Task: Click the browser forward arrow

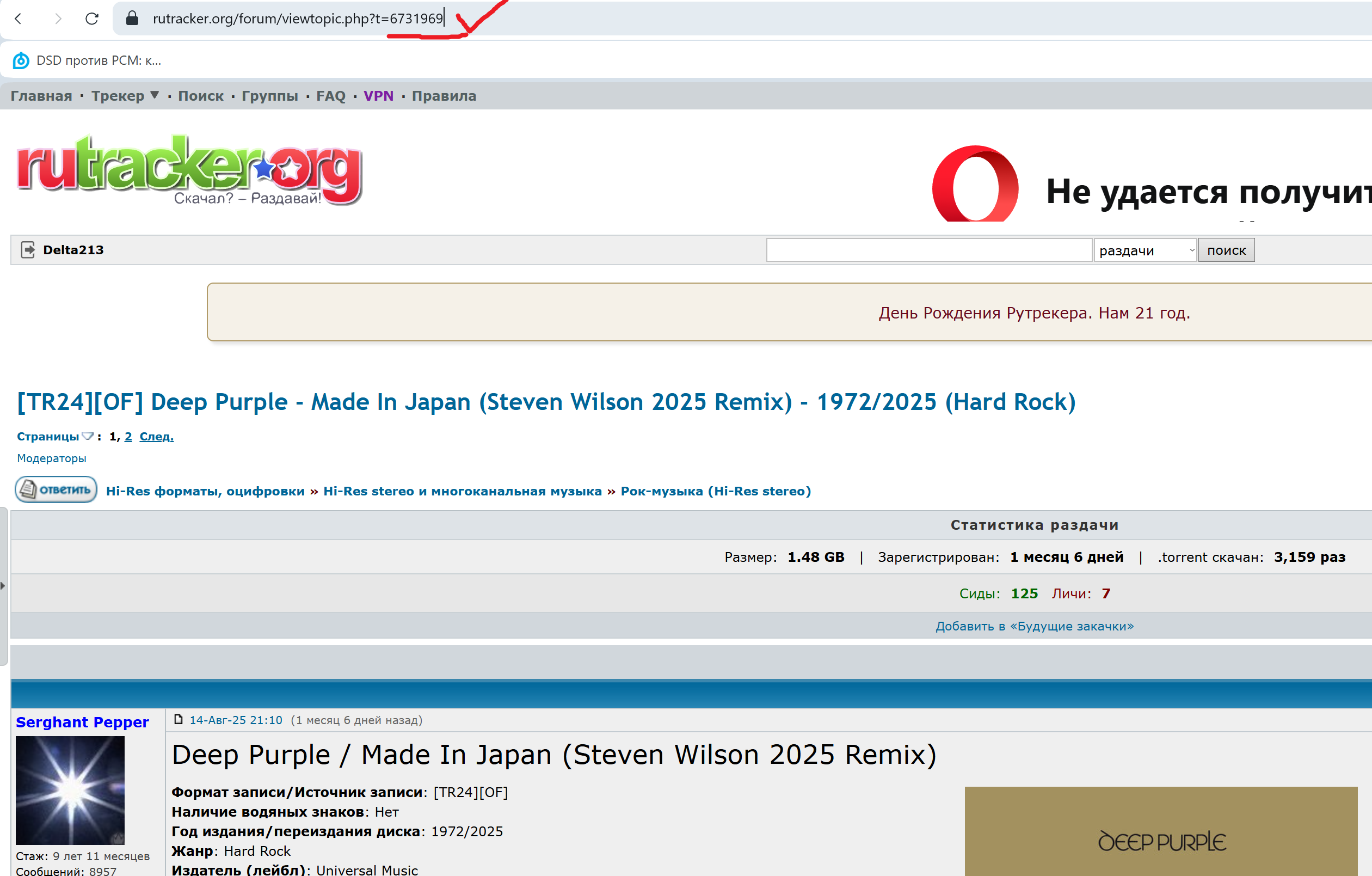Action: (57, 19)
